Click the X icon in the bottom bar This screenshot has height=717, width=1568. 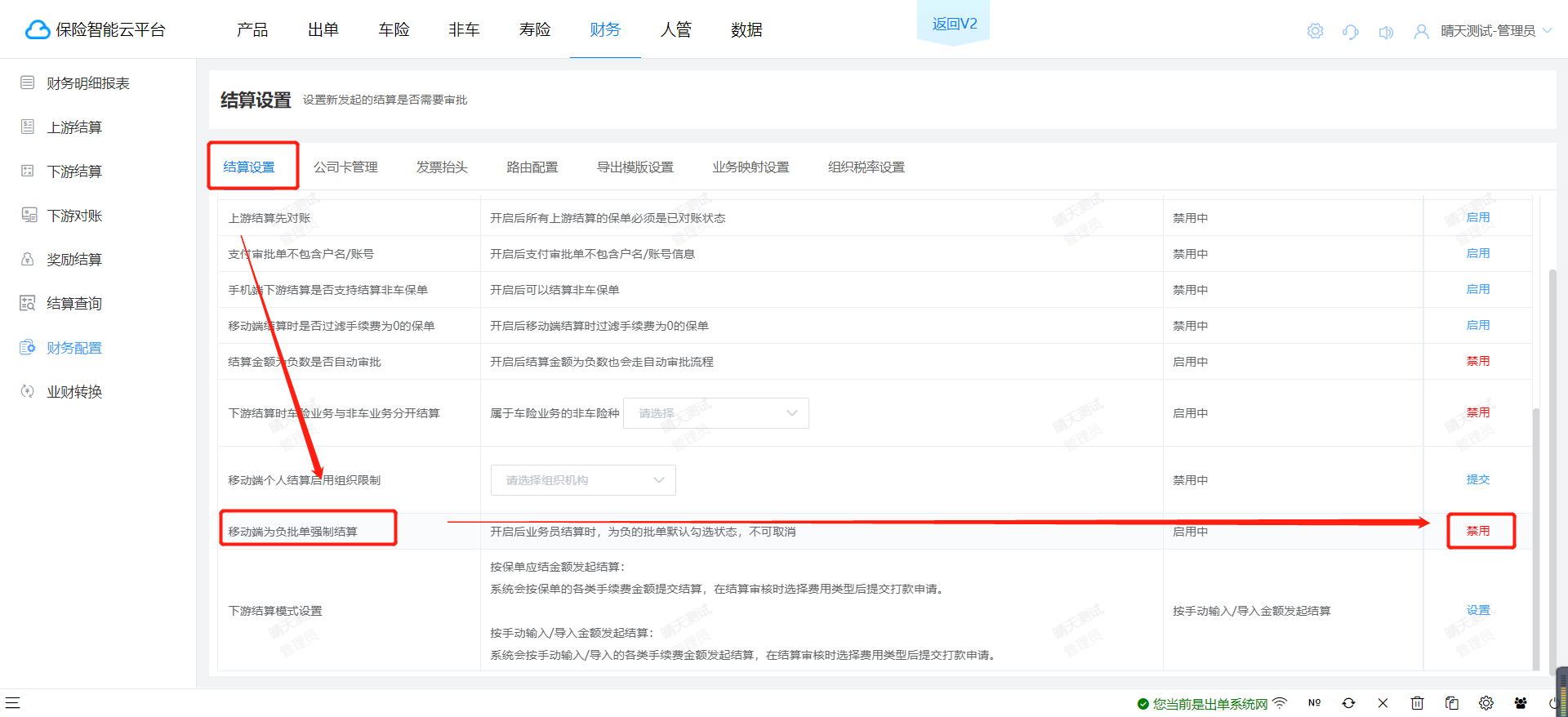[x=1383, y=702]
